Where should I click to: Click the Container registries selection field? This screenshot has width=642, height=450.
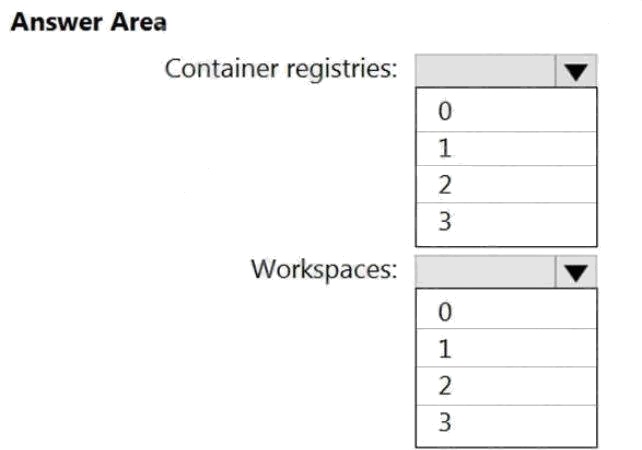coord(484,71)
